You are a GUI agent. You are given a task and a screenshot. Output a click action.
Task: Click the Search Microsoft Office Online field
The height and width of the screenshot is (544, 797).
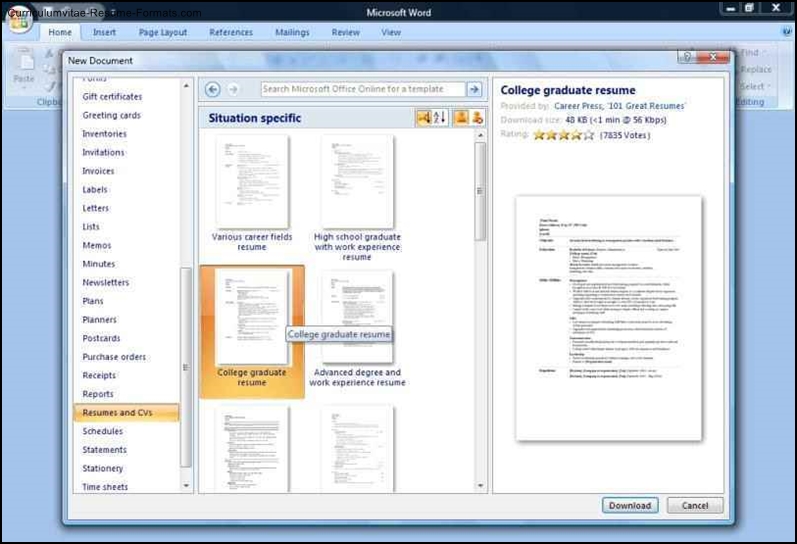click(362, 90)
